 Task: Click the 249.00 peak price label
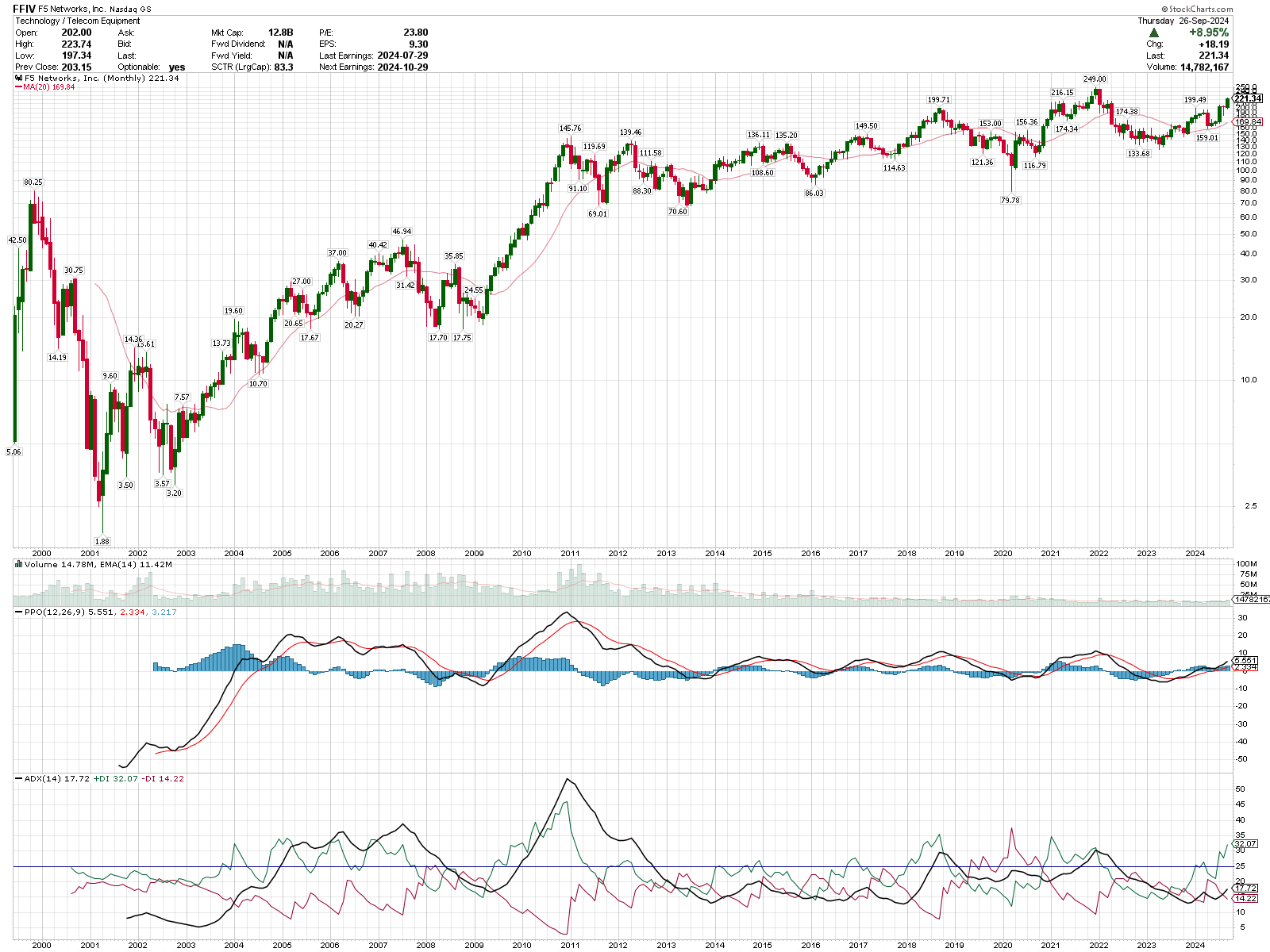click(x=1095, y=79)
